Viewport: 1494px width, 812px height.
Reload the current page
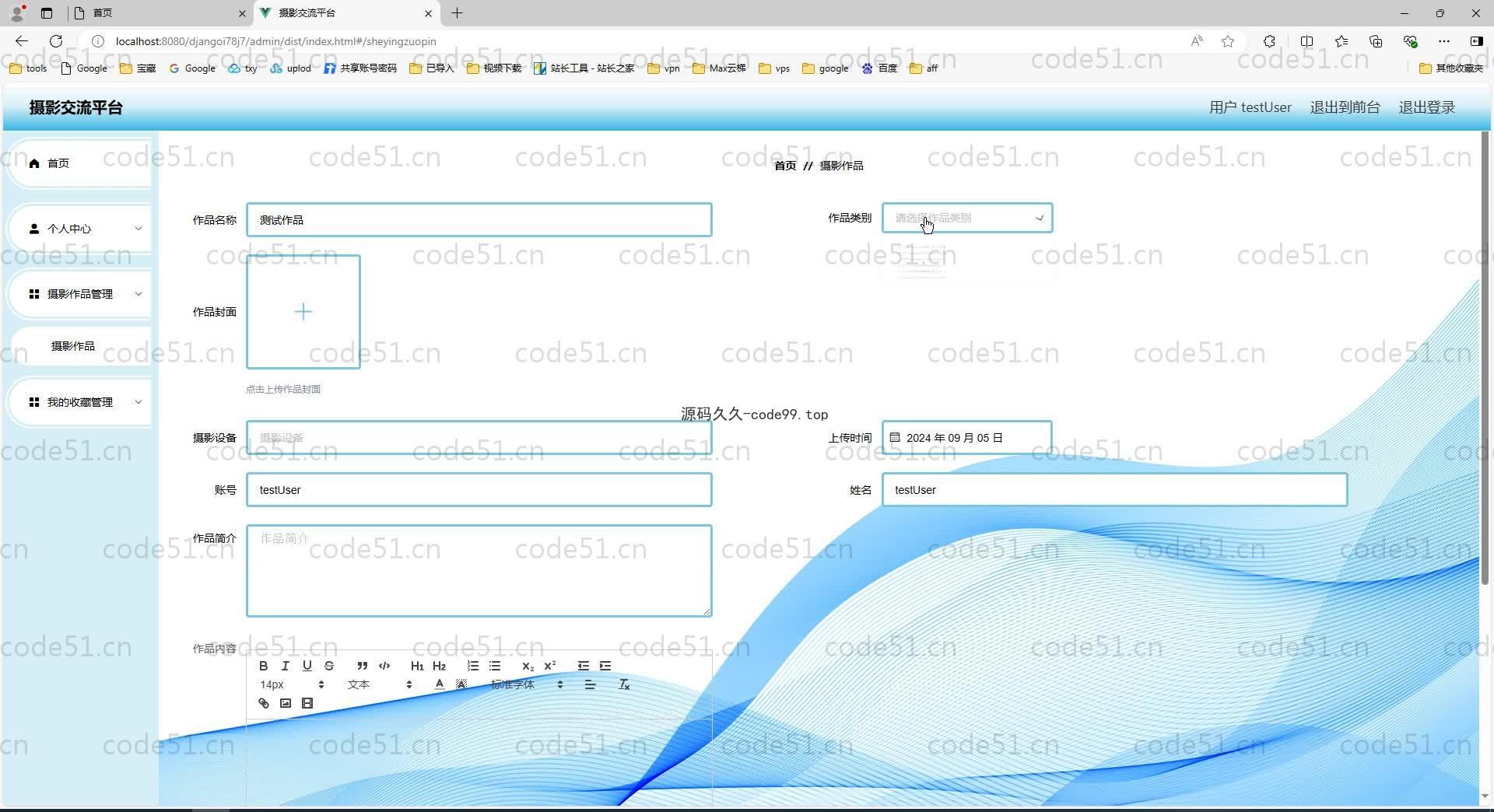[x=56, y=41]
